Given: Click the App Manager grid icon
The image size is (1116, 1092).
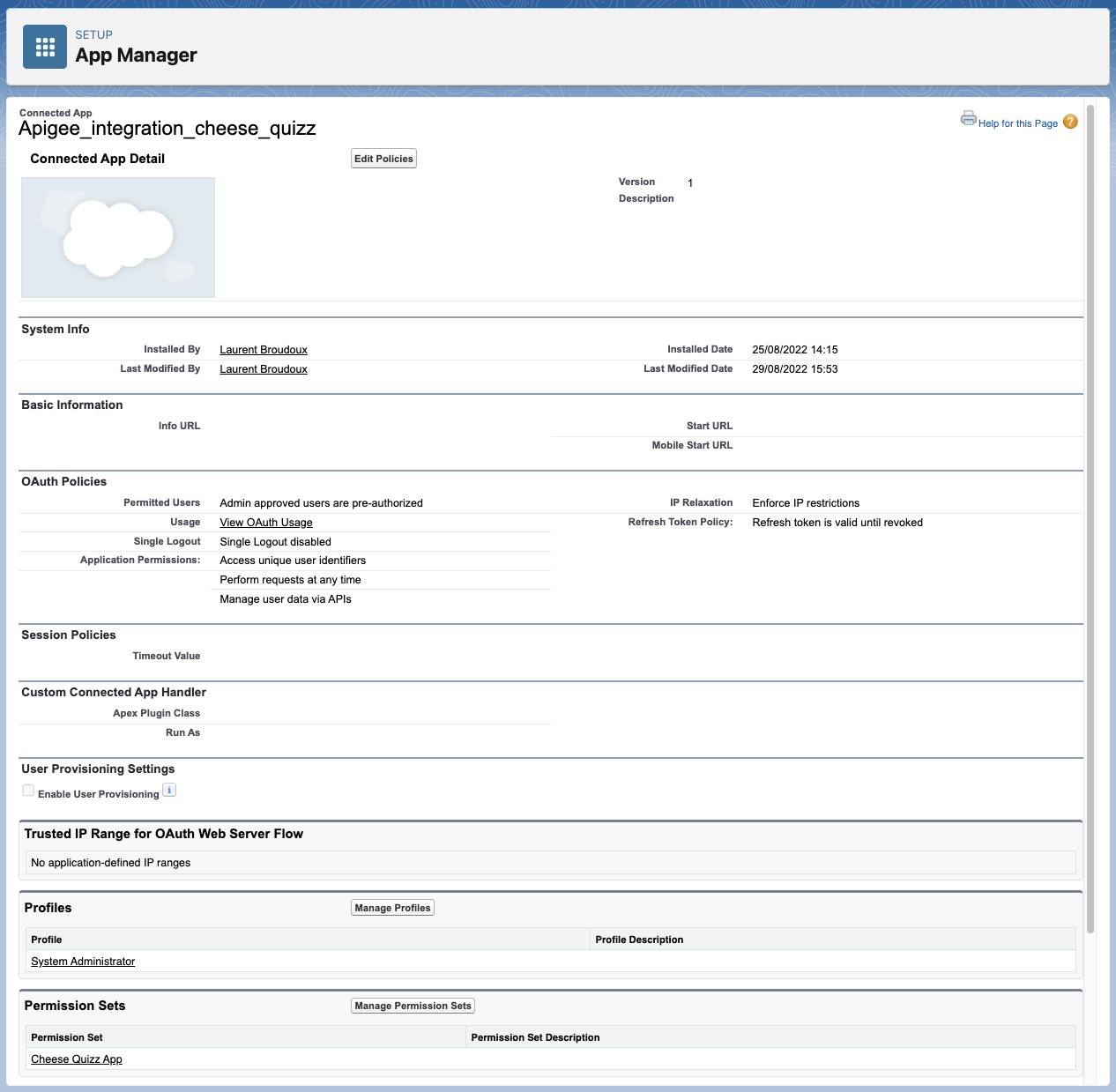Looking at the screenshot, I should (x=45, y=47).
